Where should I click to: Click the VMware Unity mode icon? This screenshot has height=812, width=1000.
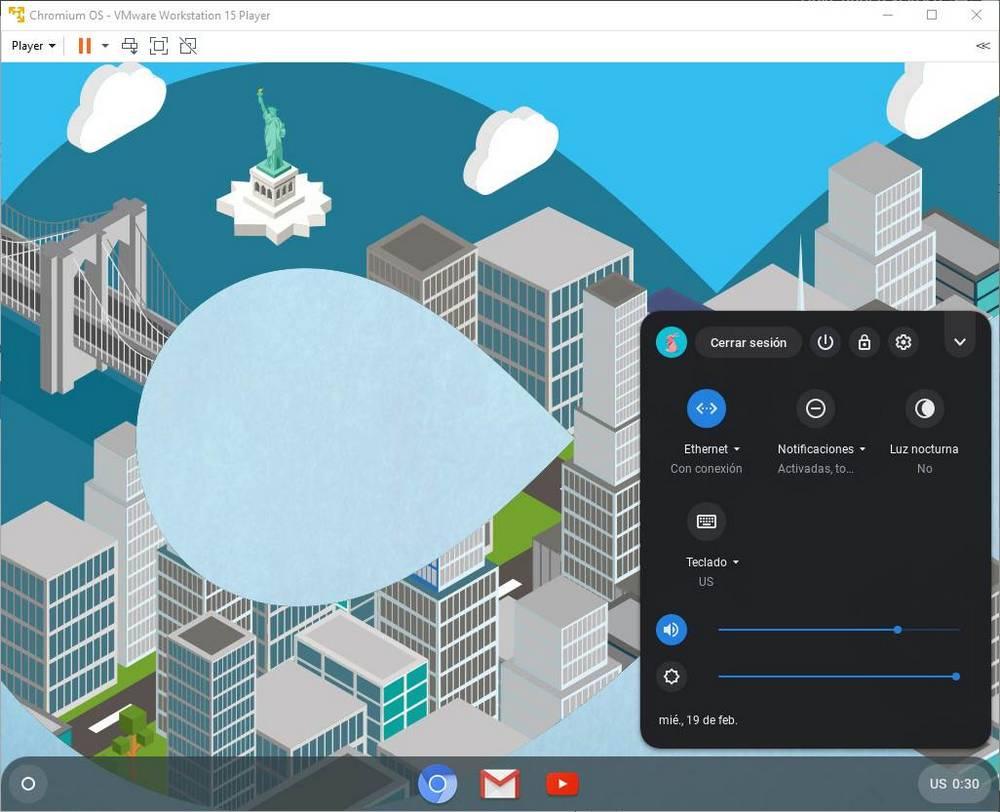188,46
